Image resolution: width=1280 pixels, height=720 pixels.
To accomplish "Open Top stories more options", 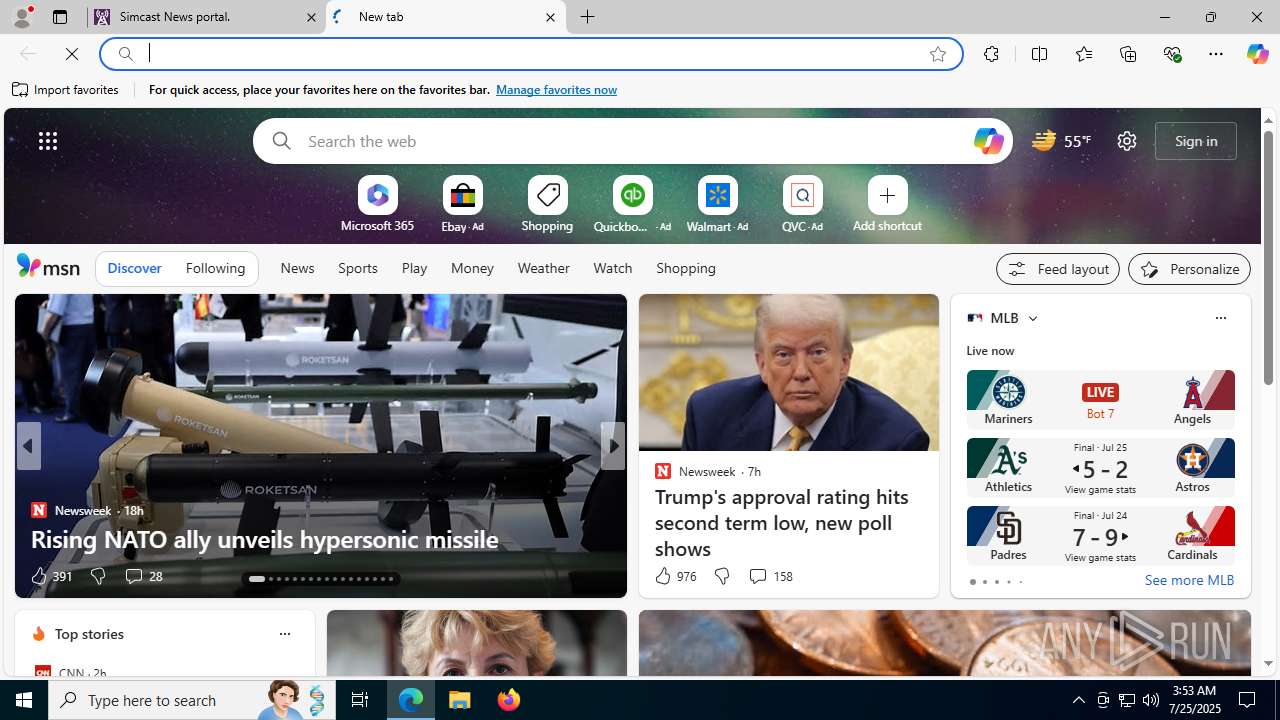I will point(284,634).
